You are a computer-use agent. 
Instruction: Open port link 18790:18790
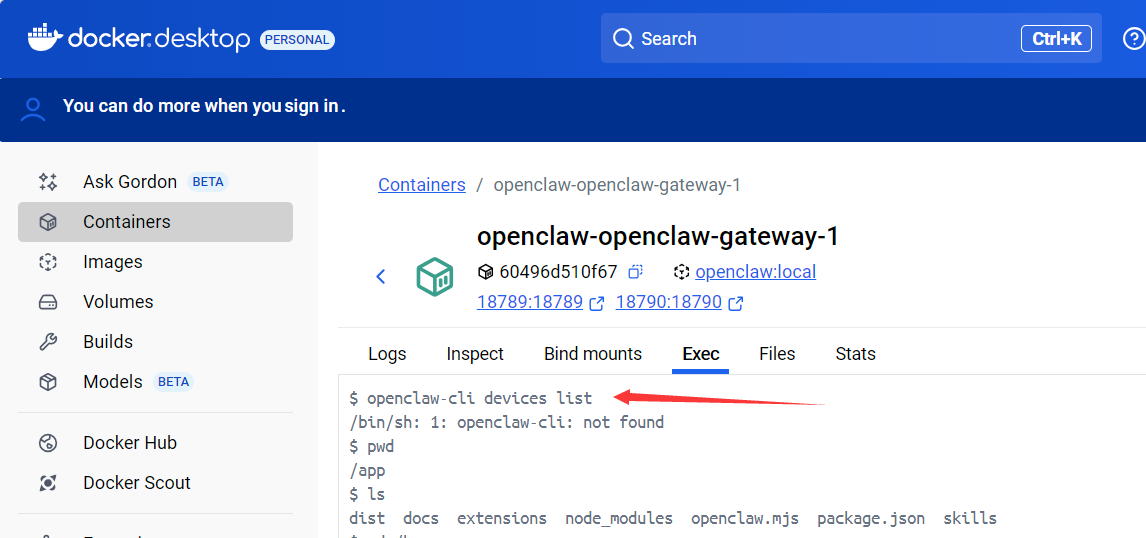tap(669, 302)
